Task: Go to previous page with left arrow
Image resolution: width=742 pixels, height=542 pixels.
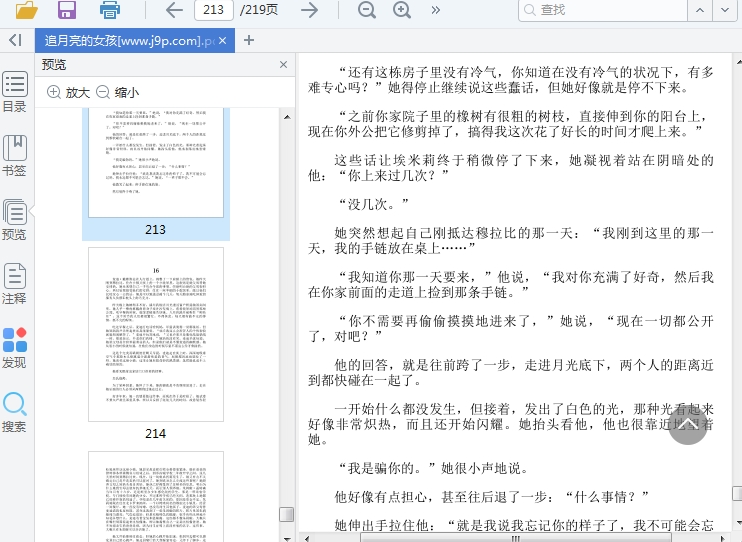Action: [x=174, y=10]
